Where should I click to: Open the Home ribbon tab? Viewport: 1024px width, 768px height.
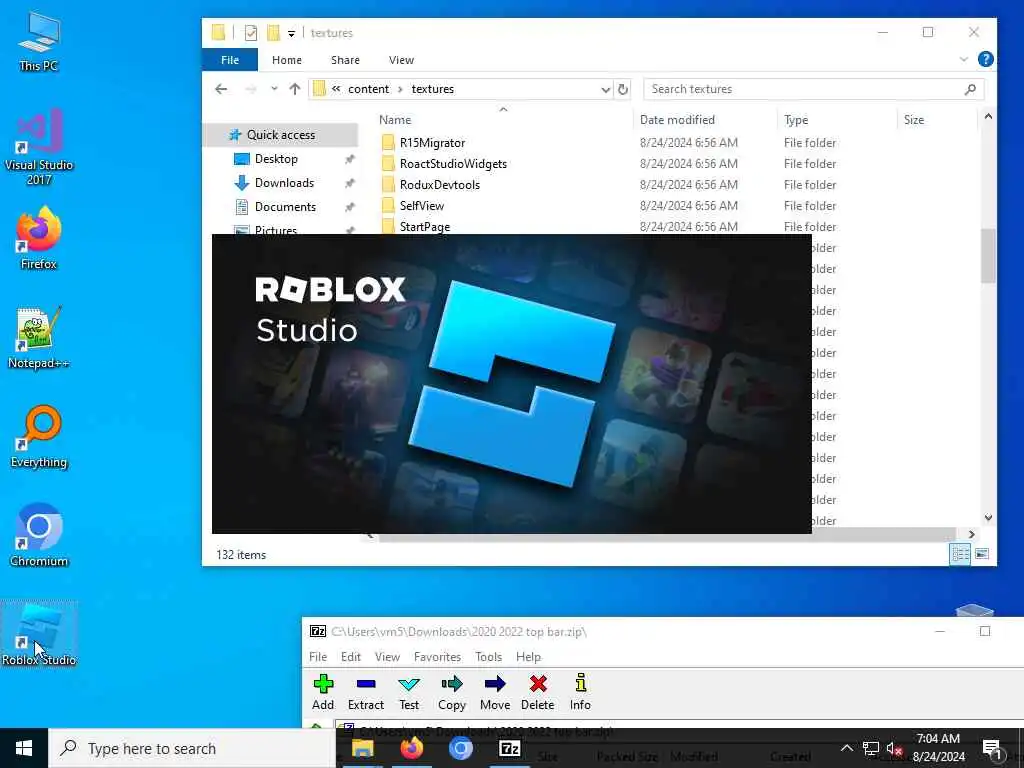287,59
